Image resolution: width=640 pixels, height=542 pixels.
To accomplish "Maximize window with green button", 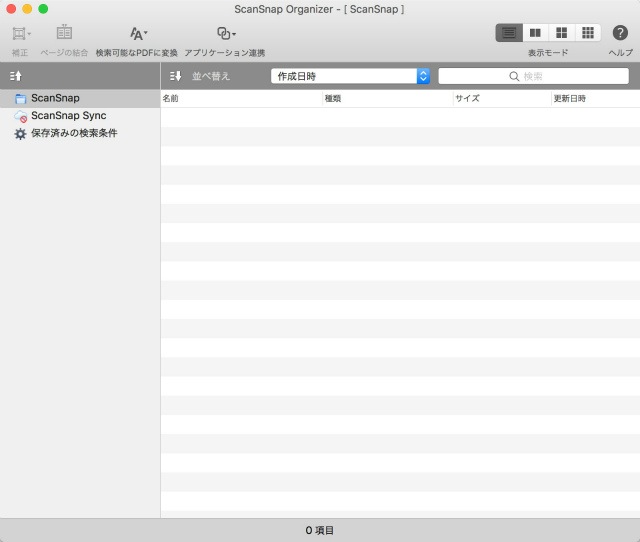I will [43, 9].
